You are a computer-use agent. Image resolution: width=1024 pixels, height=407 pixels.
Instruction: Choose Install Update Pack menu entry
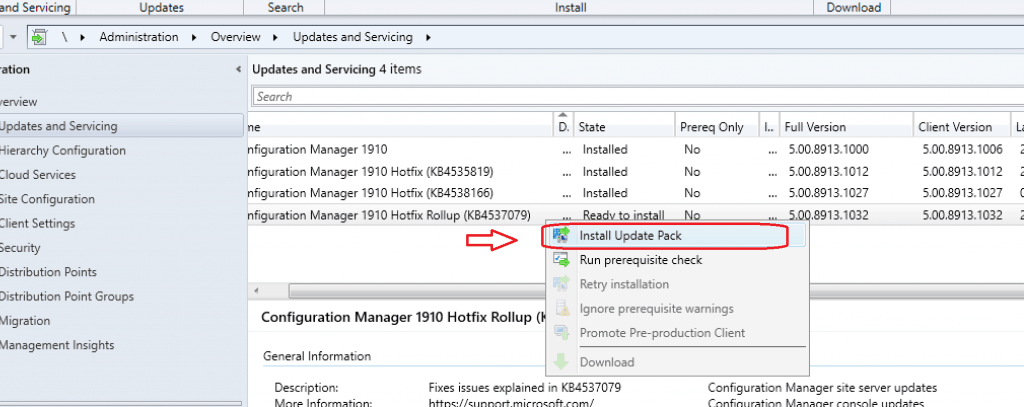coord(676,236)
